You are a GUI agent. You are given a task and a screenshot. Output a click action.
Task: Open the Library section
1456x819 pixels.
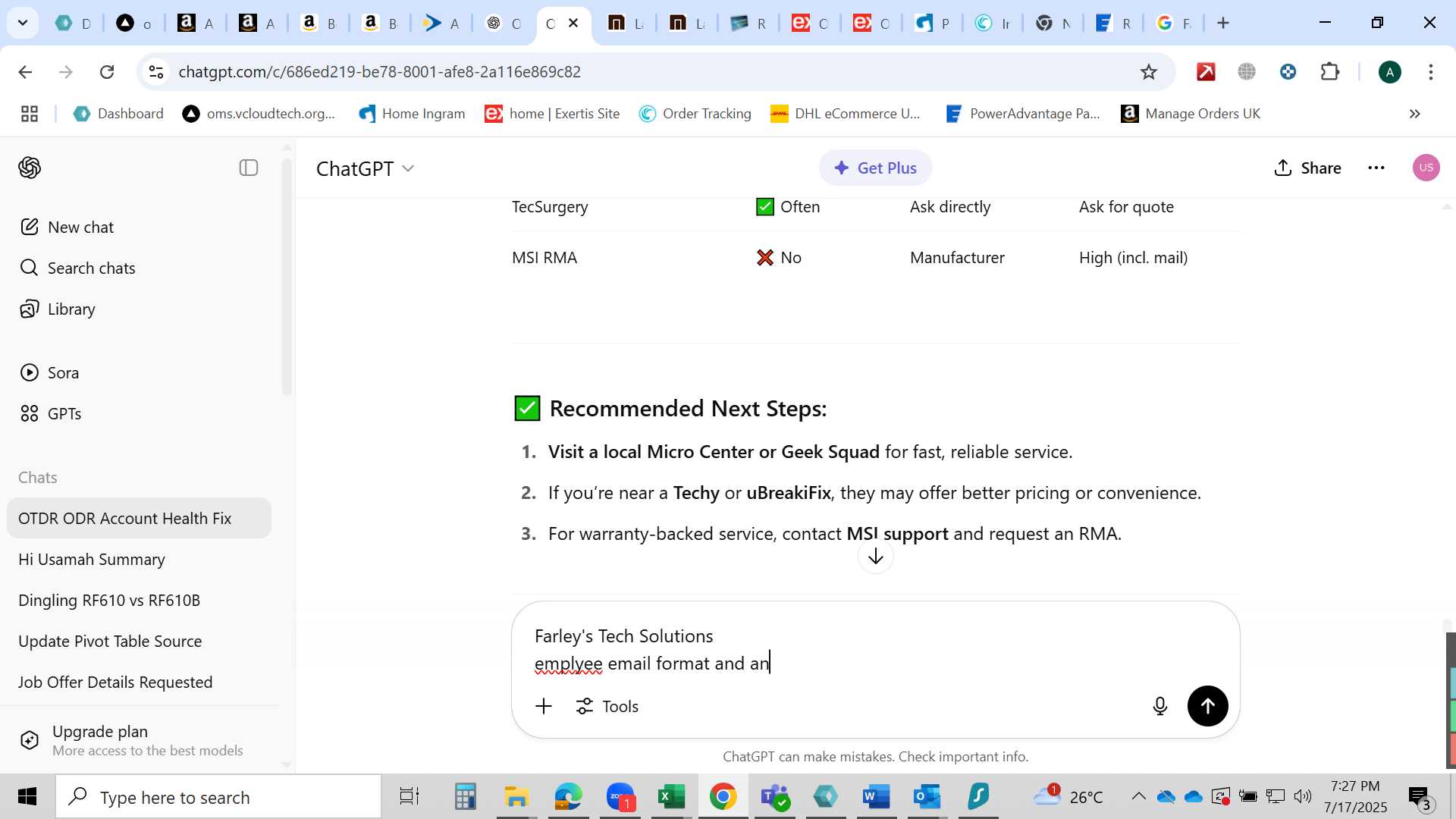(58, 309)
